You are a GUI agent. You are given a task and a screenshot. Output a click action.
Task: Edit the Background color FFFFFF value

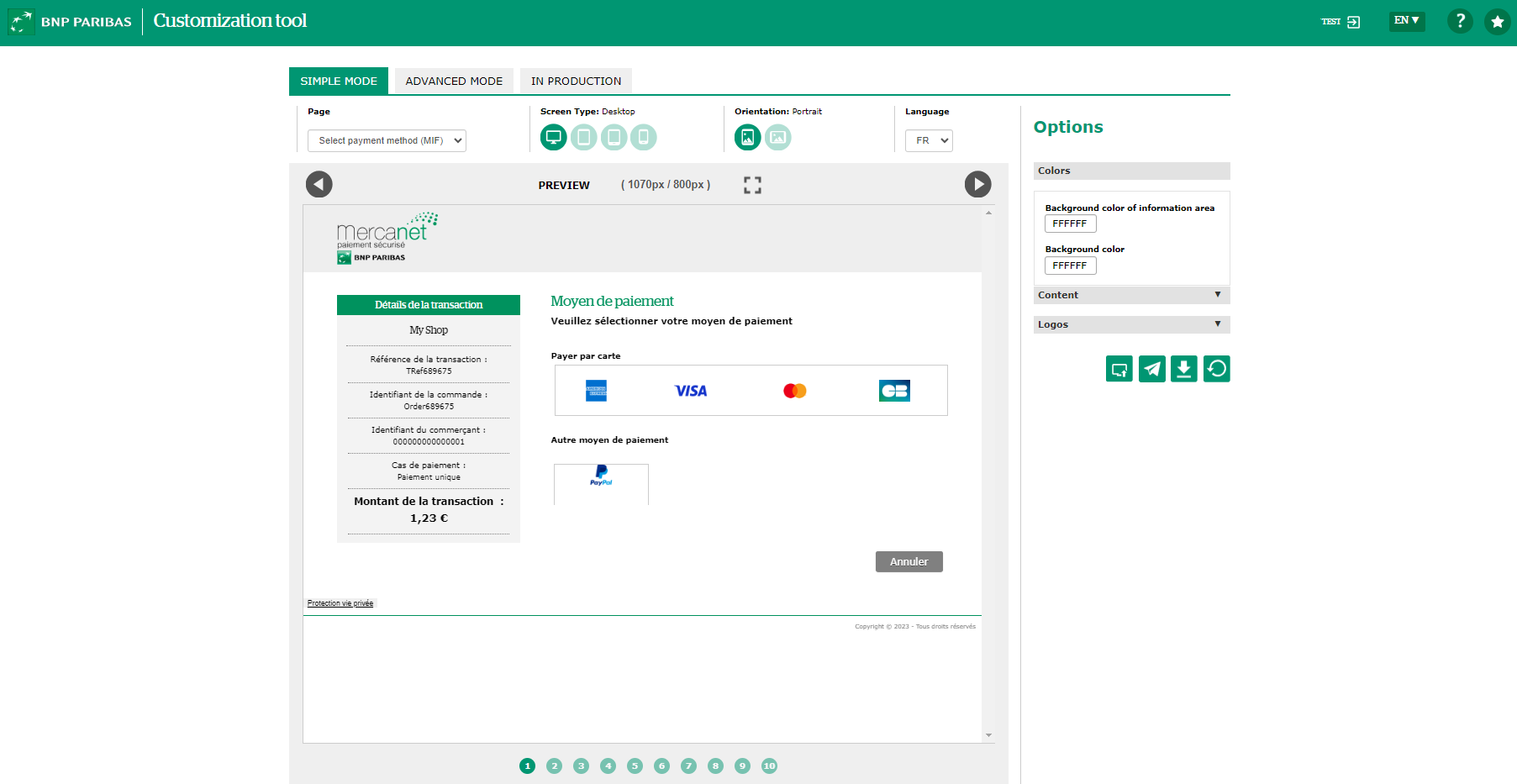(x=1070, y=265)
